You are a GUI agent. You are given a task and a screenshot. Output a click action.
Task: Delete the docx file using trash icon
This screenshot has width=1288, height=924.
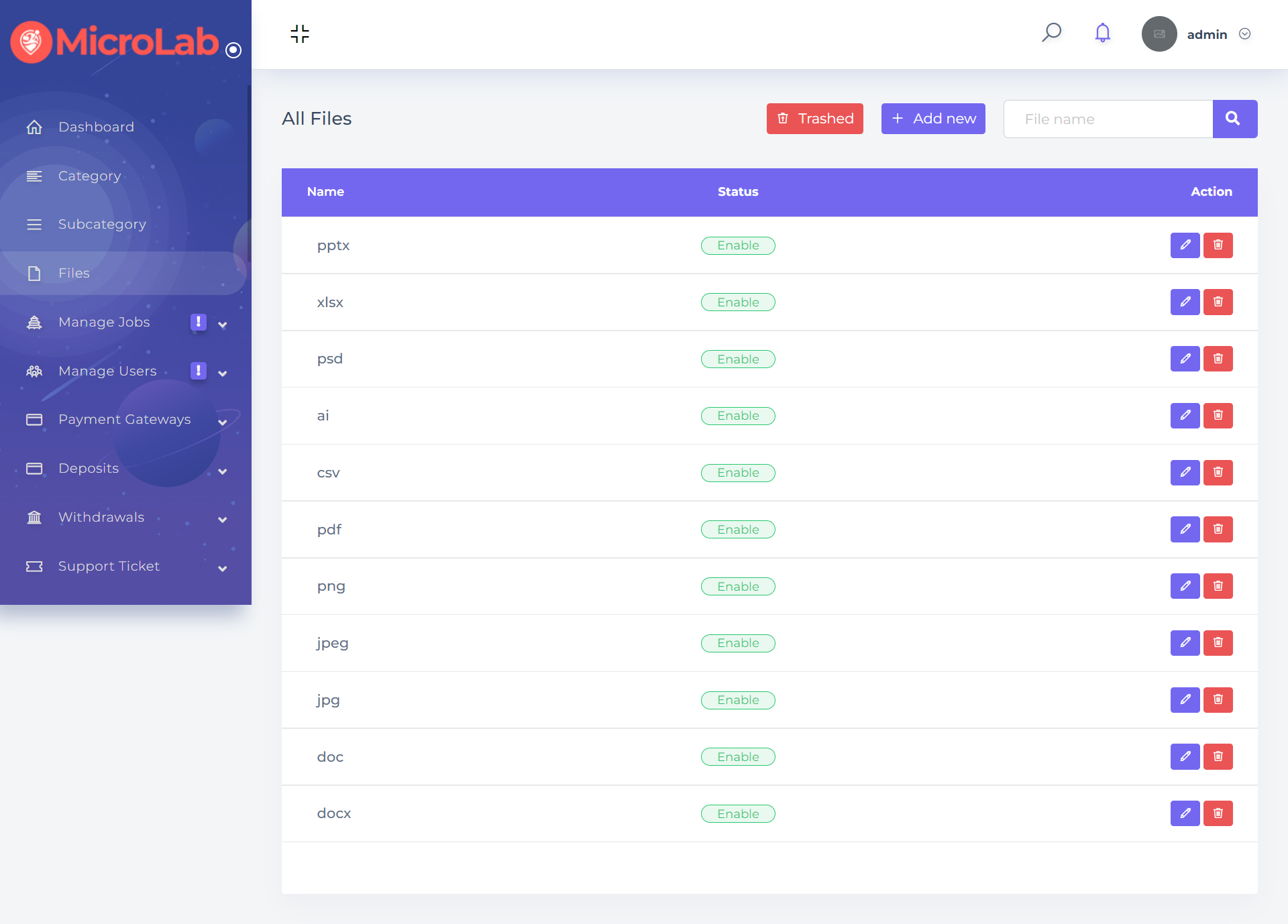[x=1218, y=813]
